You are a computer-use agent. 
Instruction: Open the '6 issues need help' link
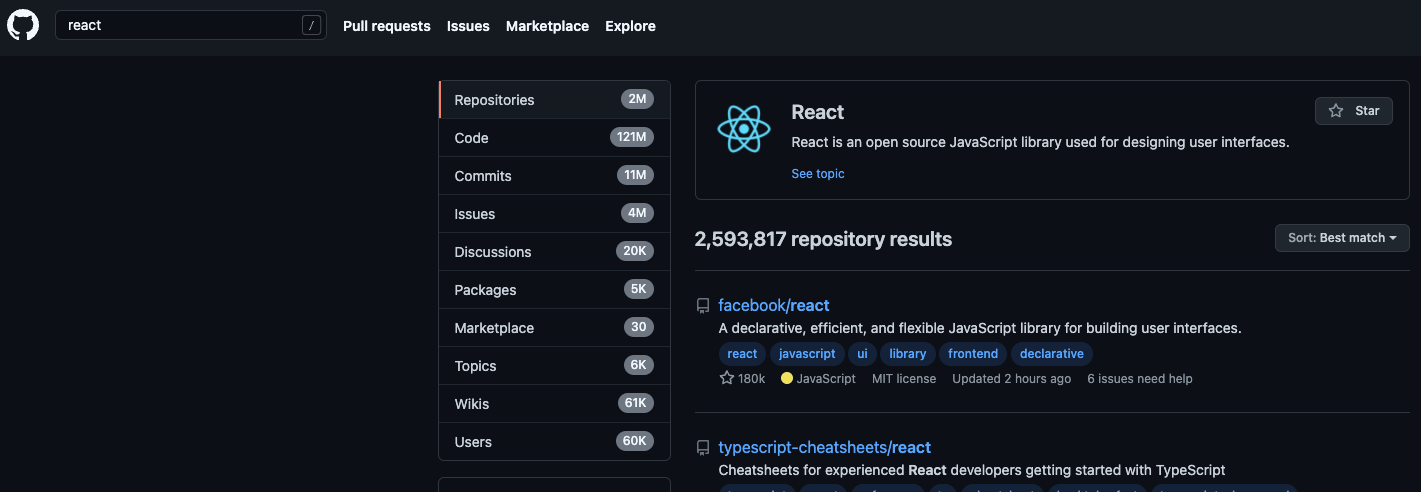(x=1139, y=379)
